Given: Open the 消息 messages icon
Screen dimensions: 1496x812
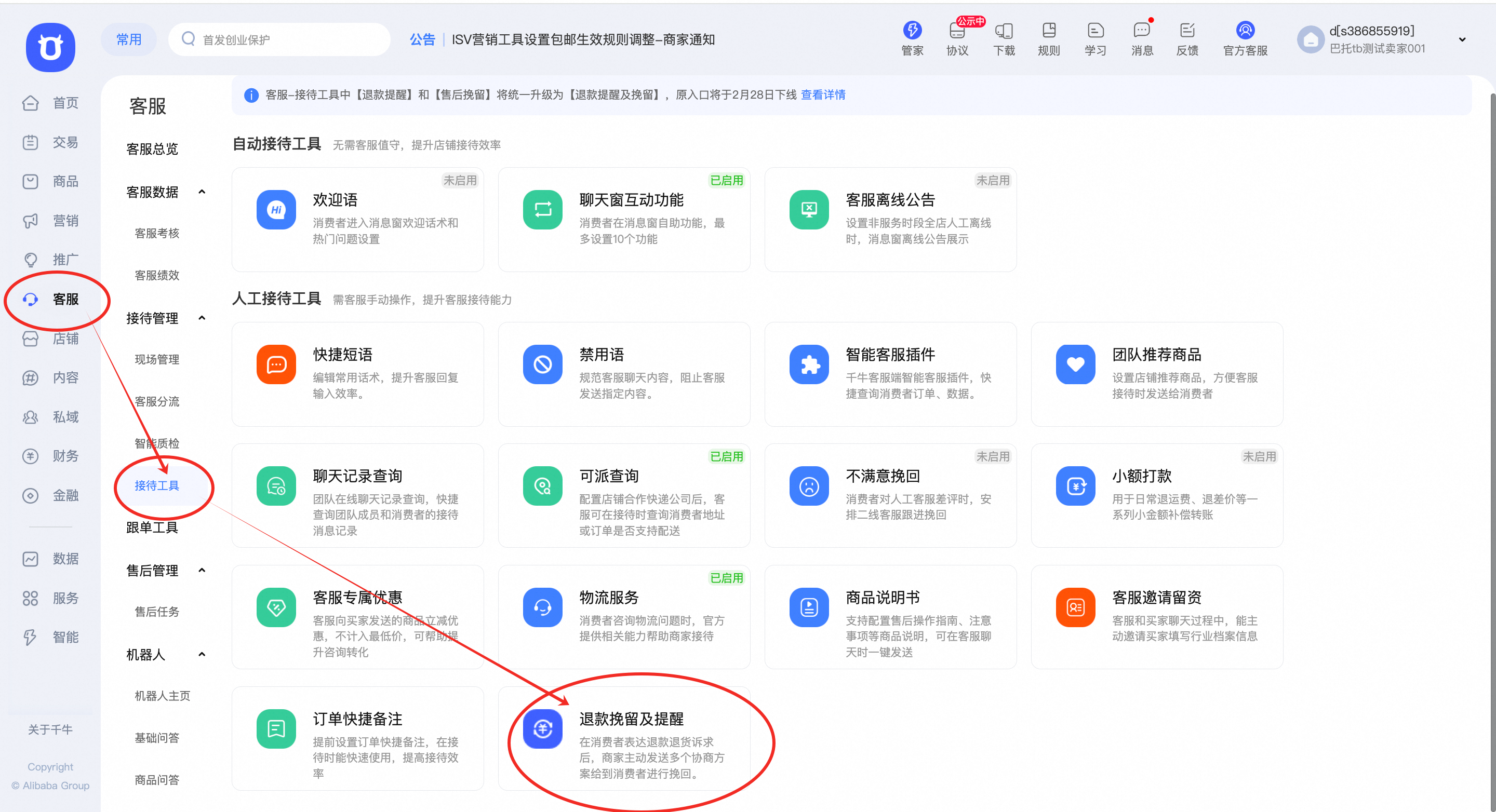Looking at the screenshot, I should click(1142, 30).
